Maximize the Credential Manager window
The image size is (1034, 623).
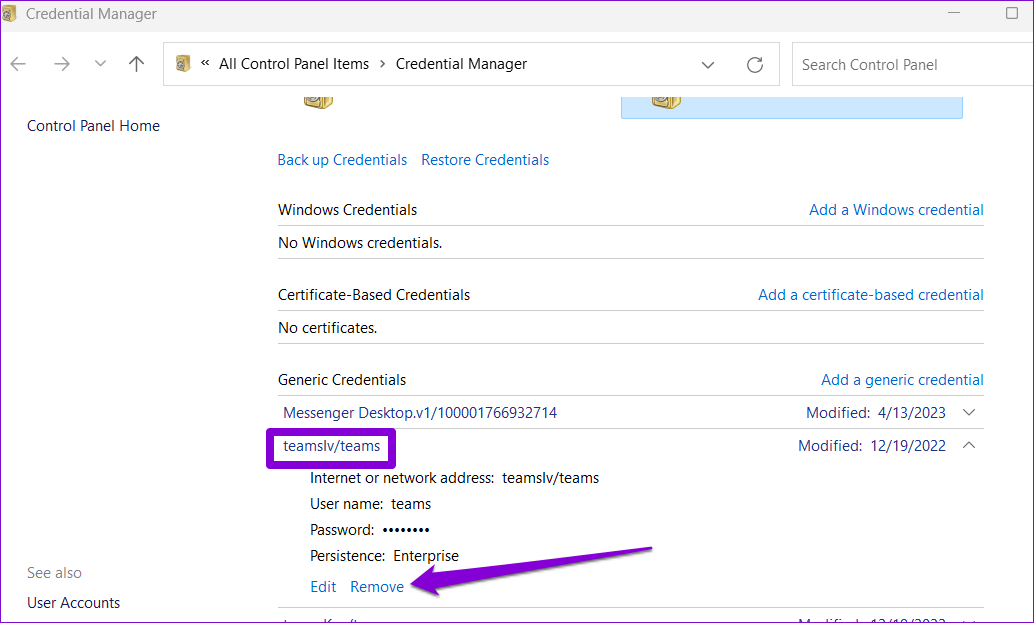(1012, 13)
